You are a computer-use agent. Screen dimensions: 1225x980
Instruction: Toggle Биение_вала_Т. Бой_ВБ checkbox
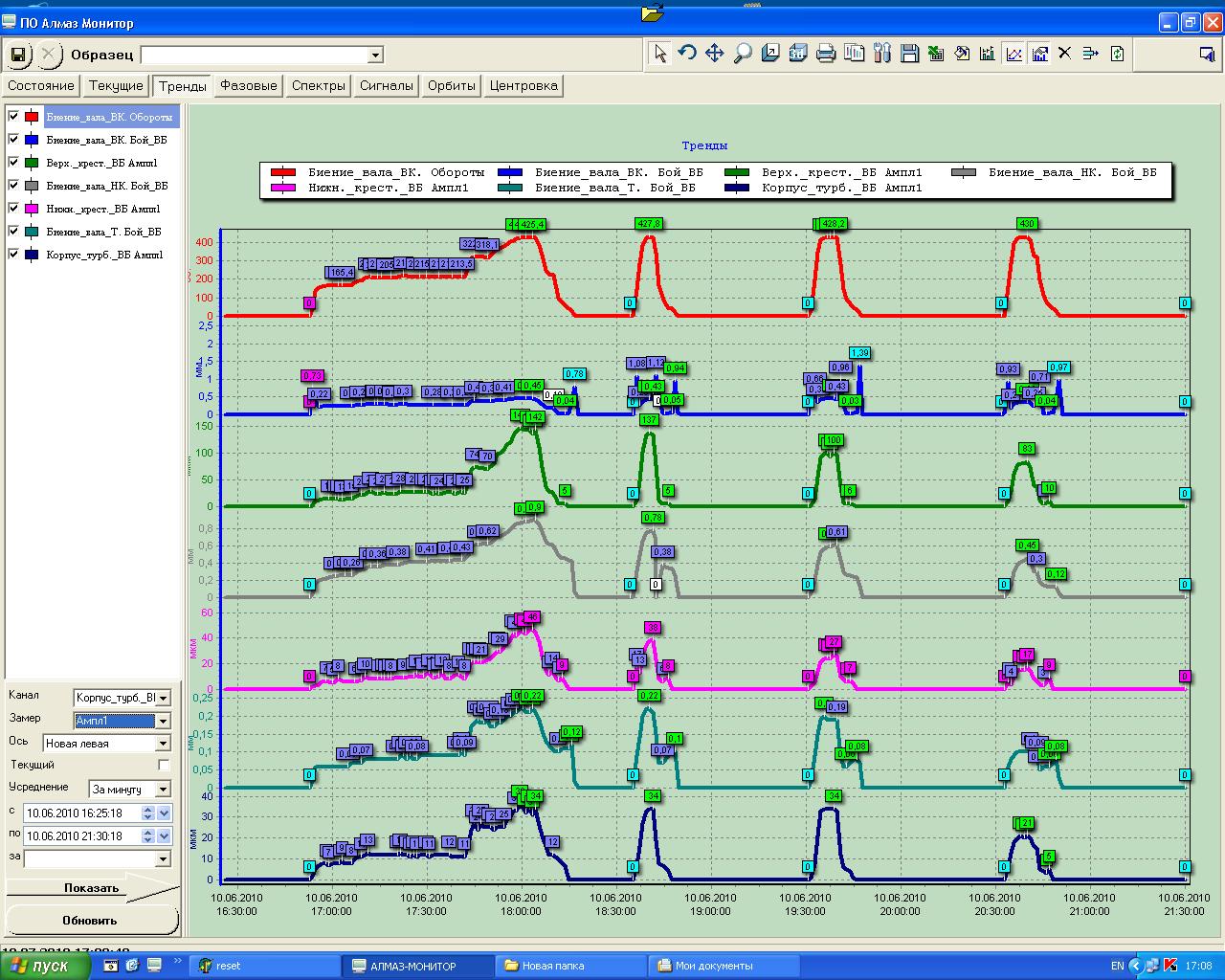(13, 232)
